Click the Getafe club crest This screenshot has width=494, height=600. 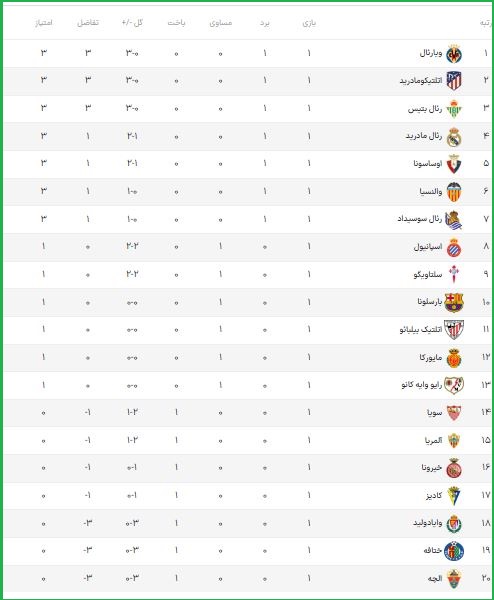coord(454,551)
